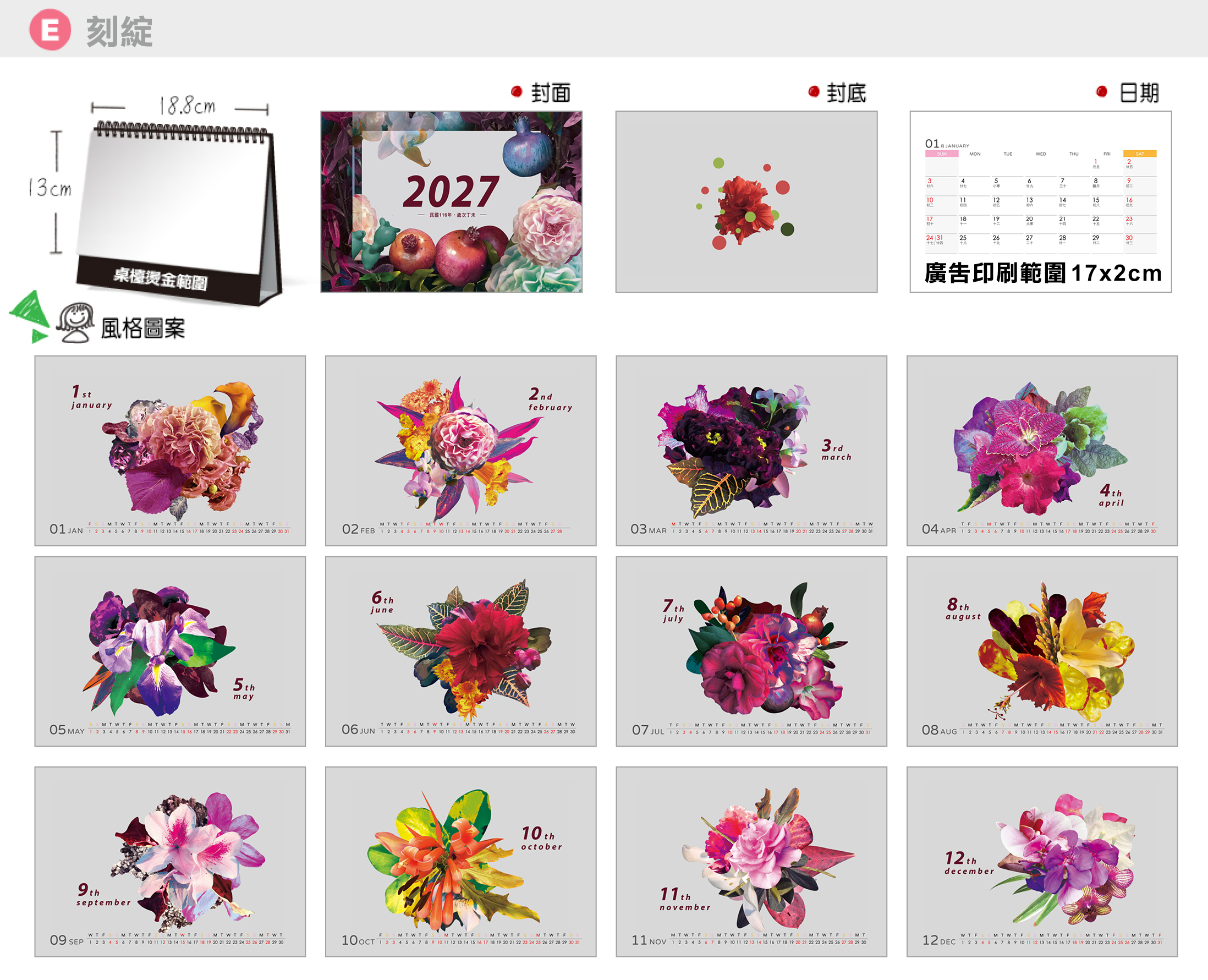This screenshot has width=1208, height=980.
Task: Click the green arrow icon
Action: tap(29, 315)
